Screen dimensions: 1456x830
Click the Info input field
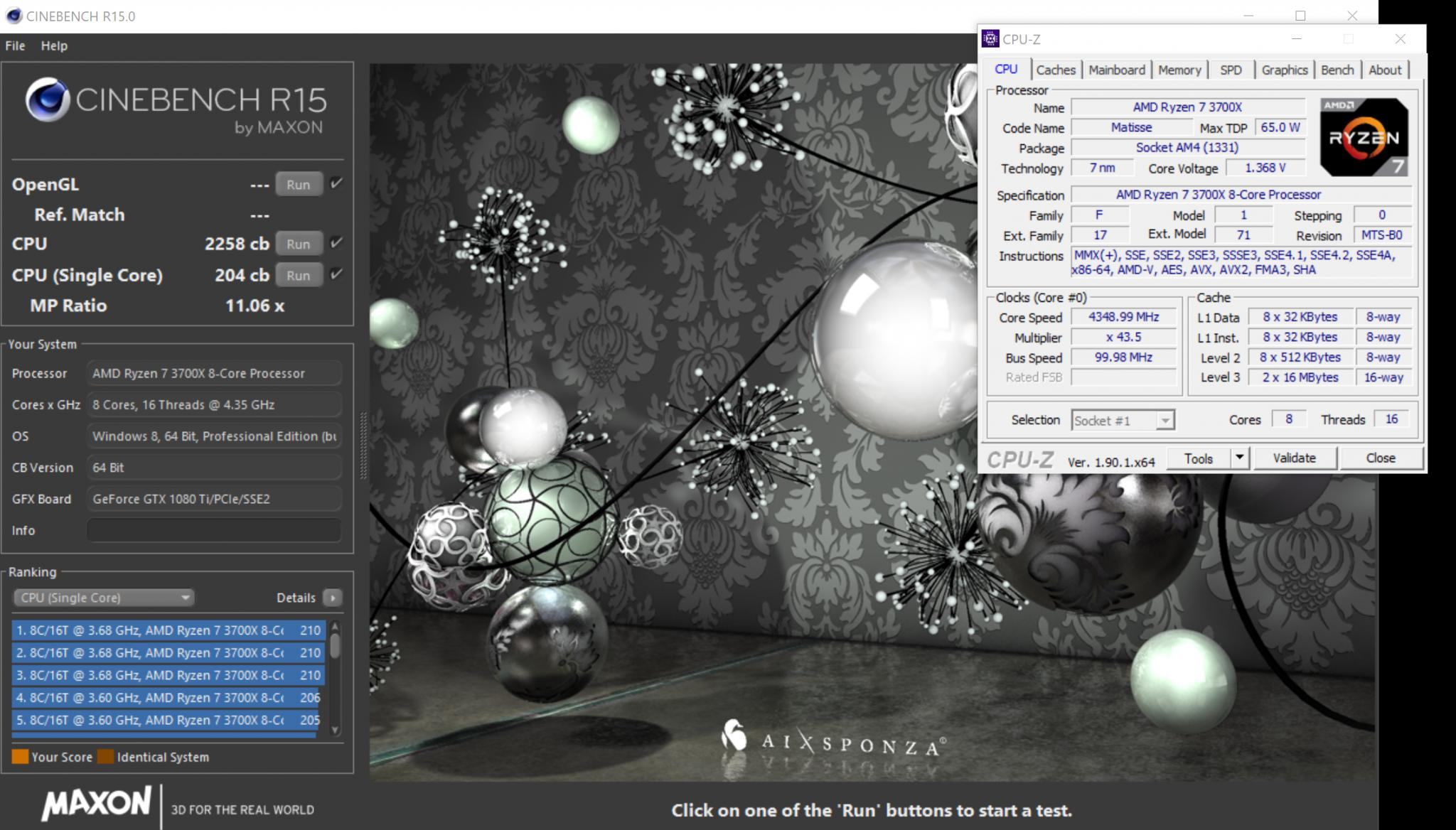(214, 530)
